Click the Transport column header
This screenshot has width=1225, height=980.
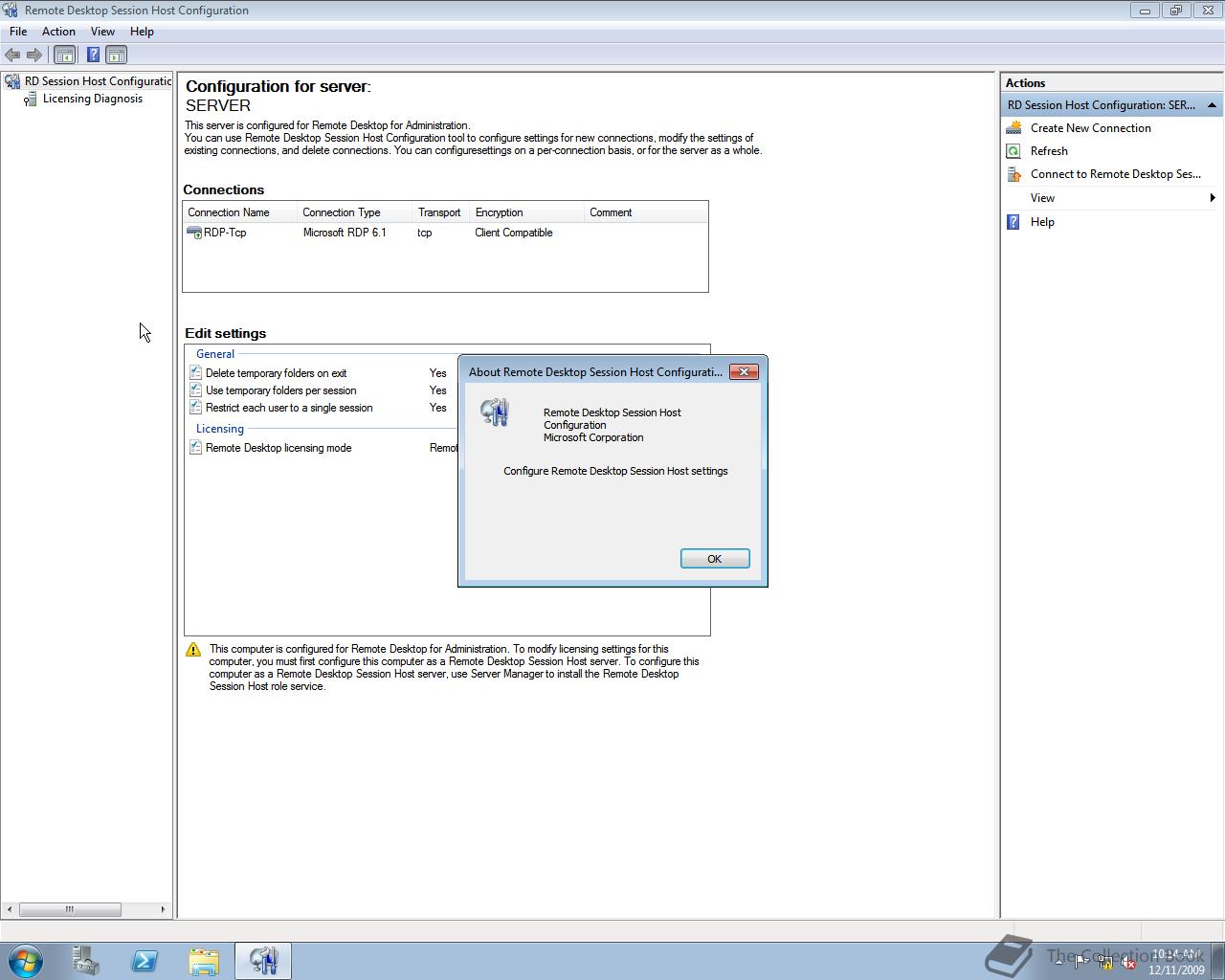point(441,212)
